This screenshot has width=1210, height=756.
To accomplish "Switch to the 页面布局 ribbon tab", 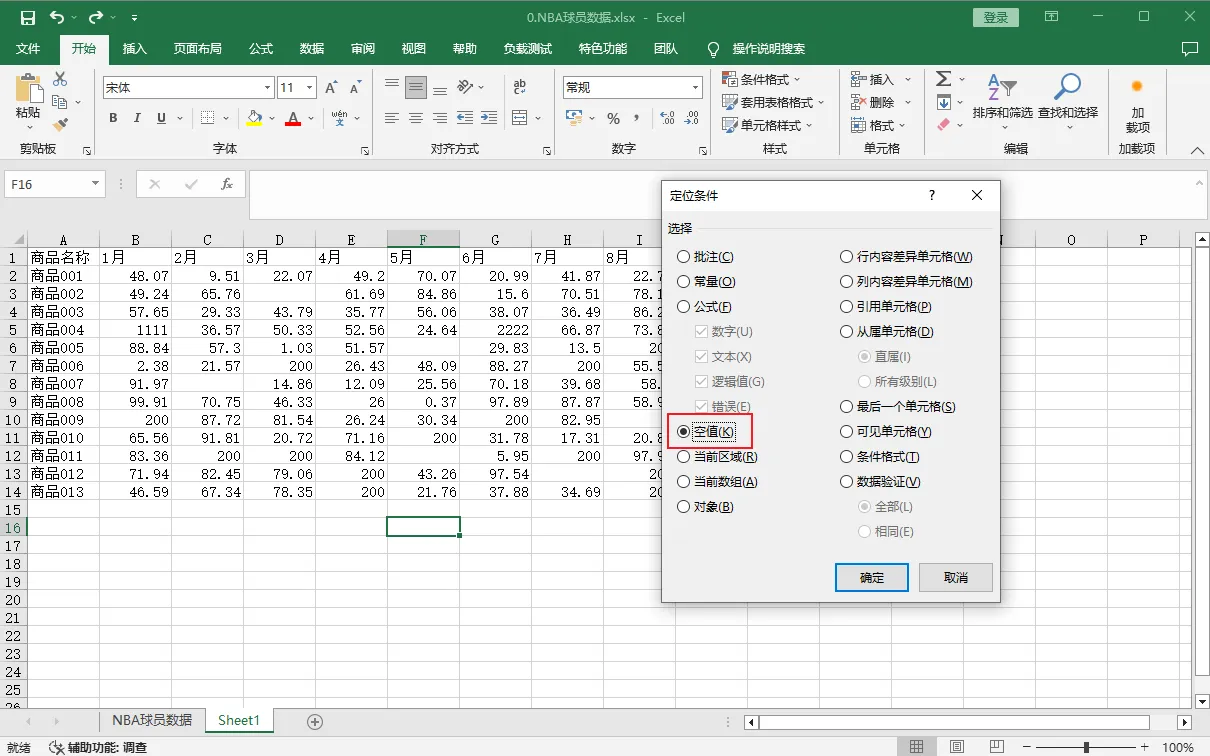I will (x=197, y=49).
